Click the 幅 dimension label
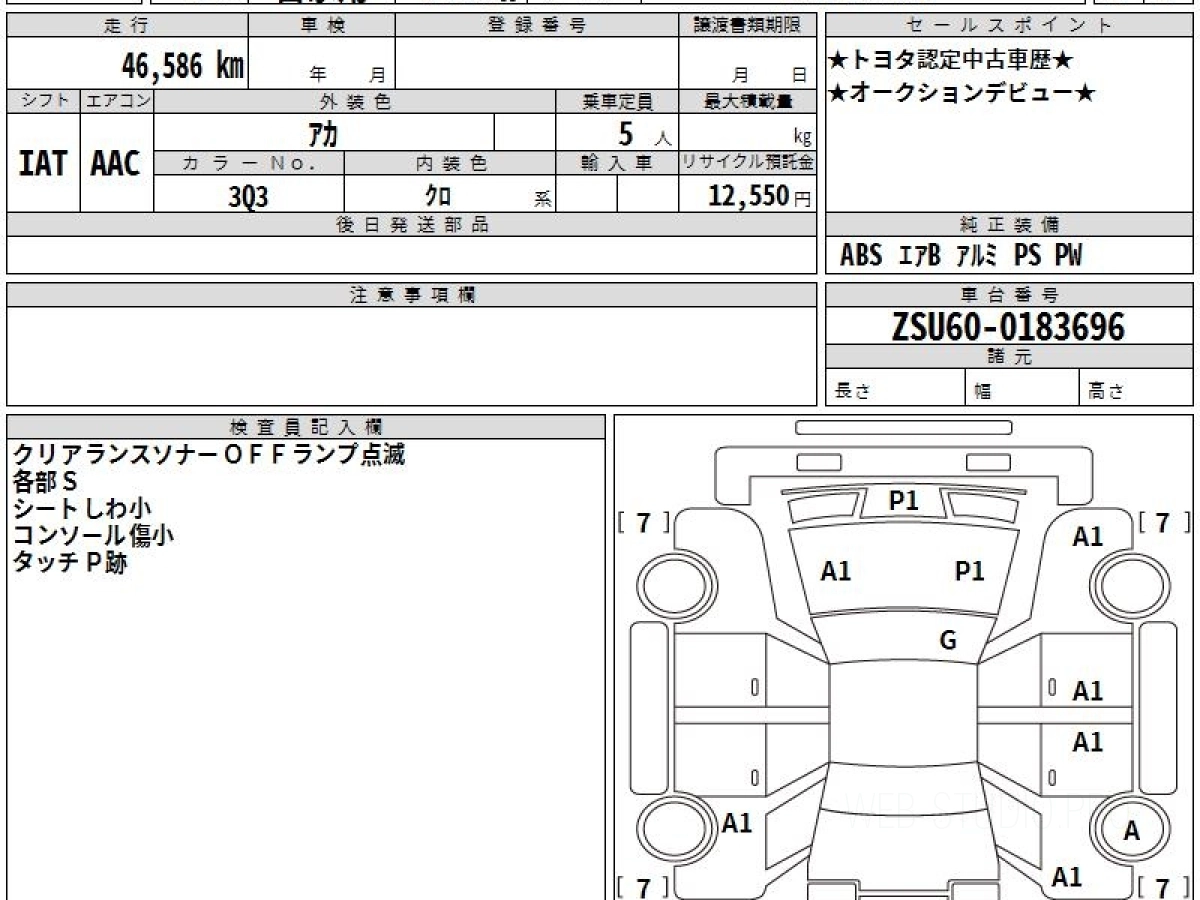Screen dimensions: 1200x900 point(983,391)
